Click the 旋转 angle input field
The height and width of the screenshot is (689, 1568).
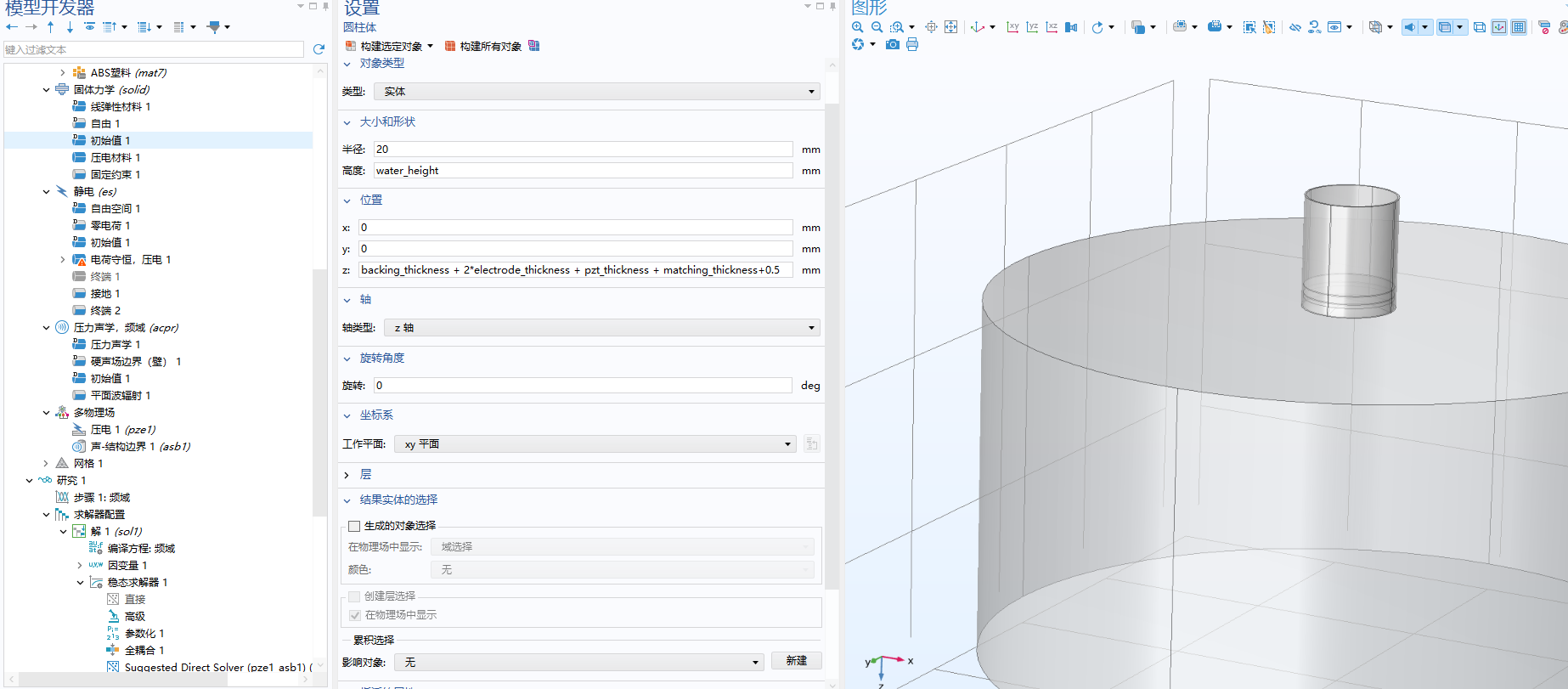click(584, 385)
